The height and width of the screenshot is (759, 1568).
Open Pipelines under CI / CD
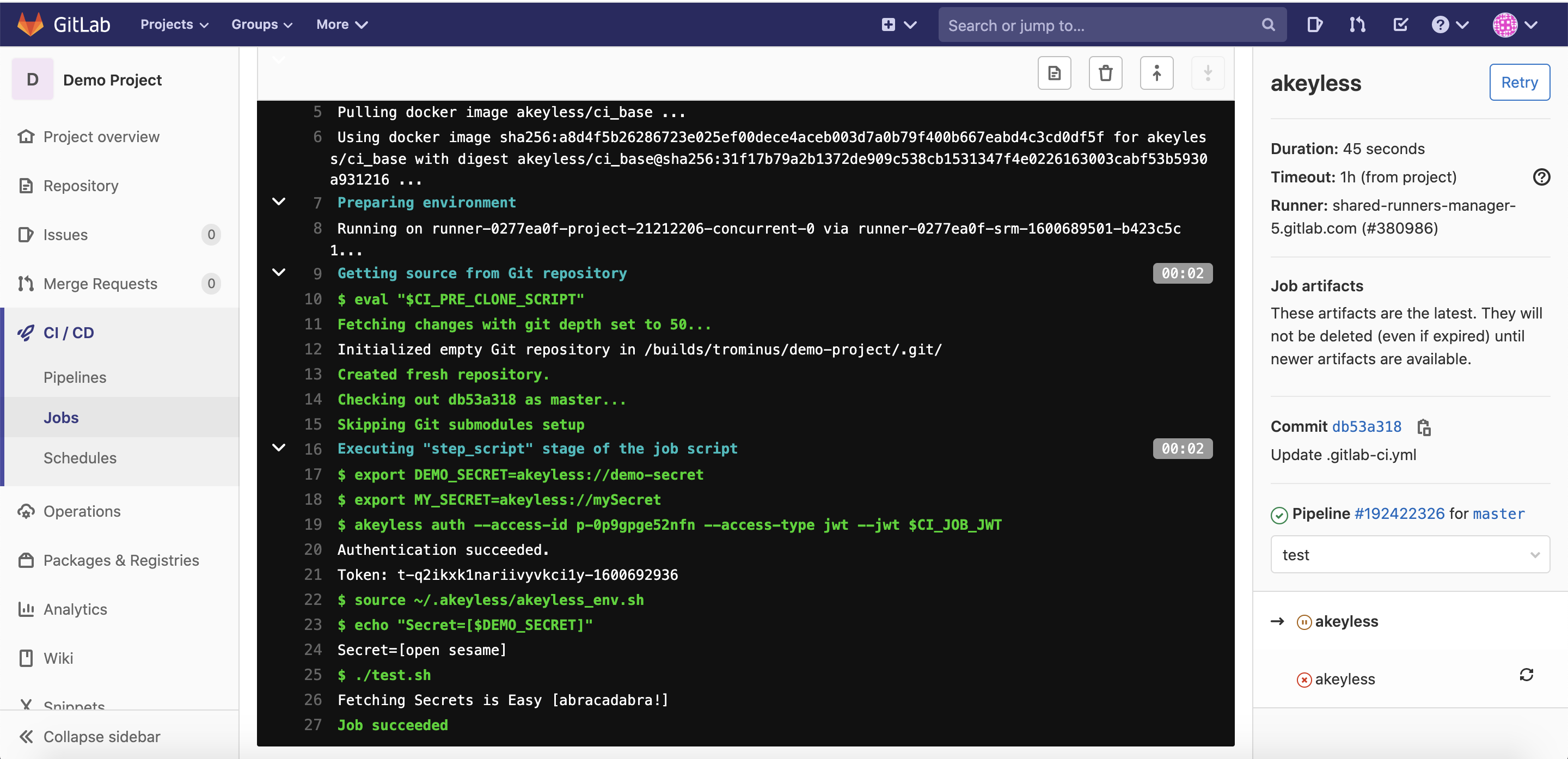(75, 377)
